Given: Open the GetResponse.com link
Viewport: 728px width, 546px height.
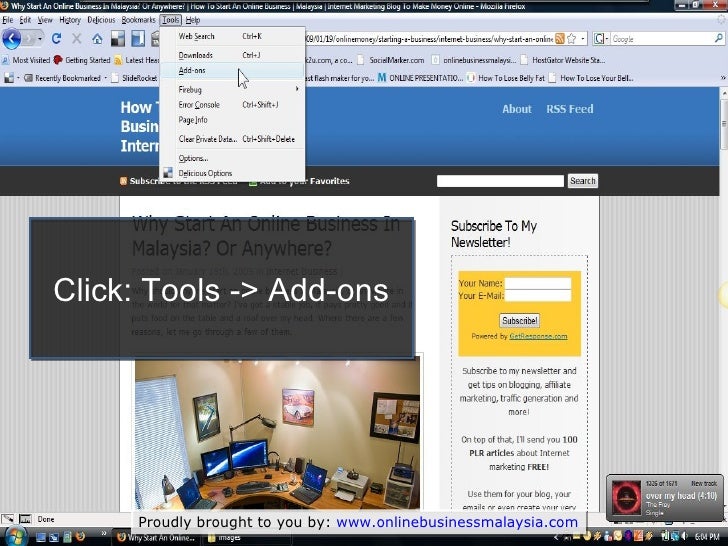Looking at the screenshot, I should click(538, 336).
